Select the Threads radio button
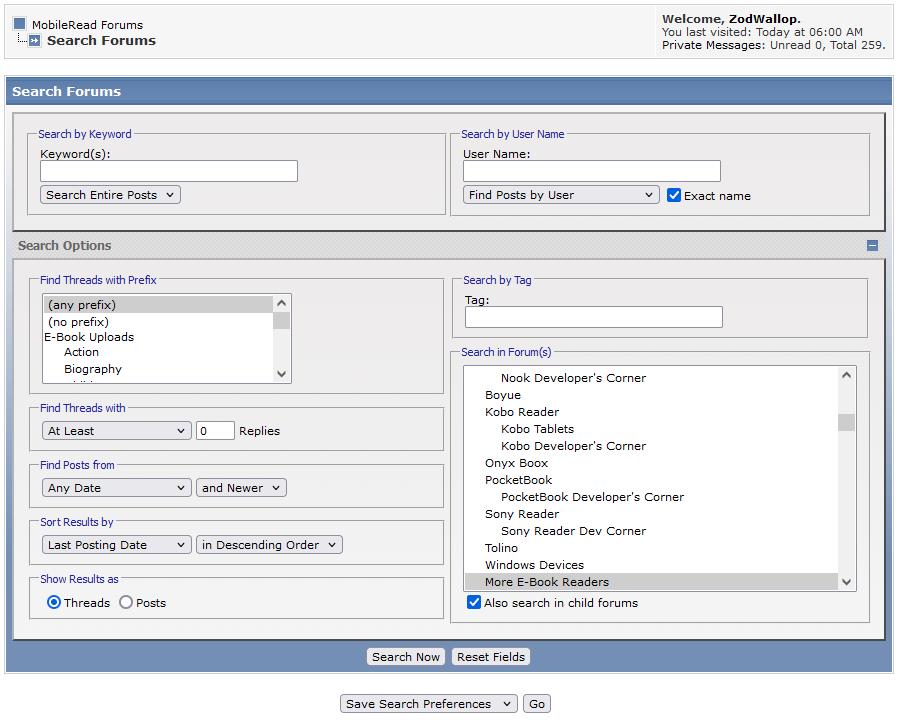The image size is (898, 720). 54,602
